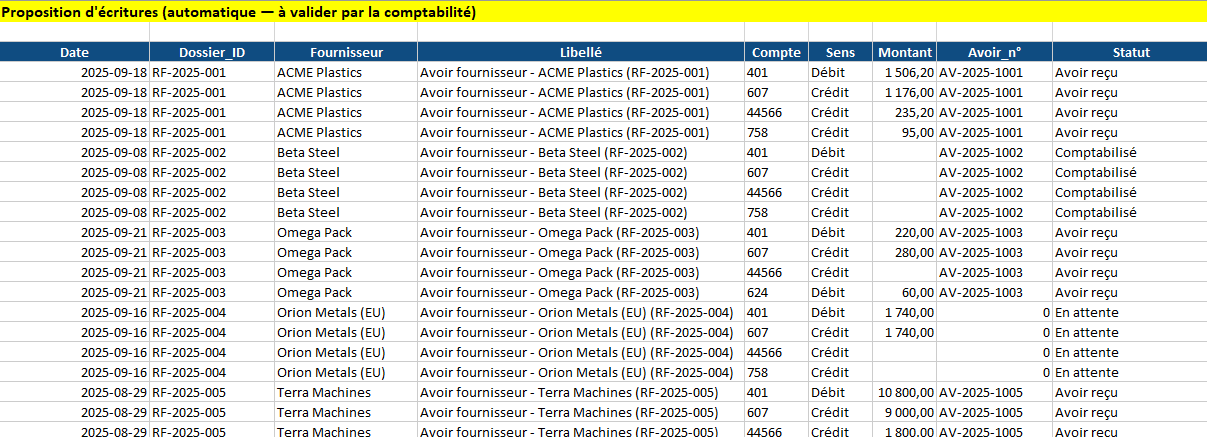Select the Dossier_ID column header

click(211, 52)
